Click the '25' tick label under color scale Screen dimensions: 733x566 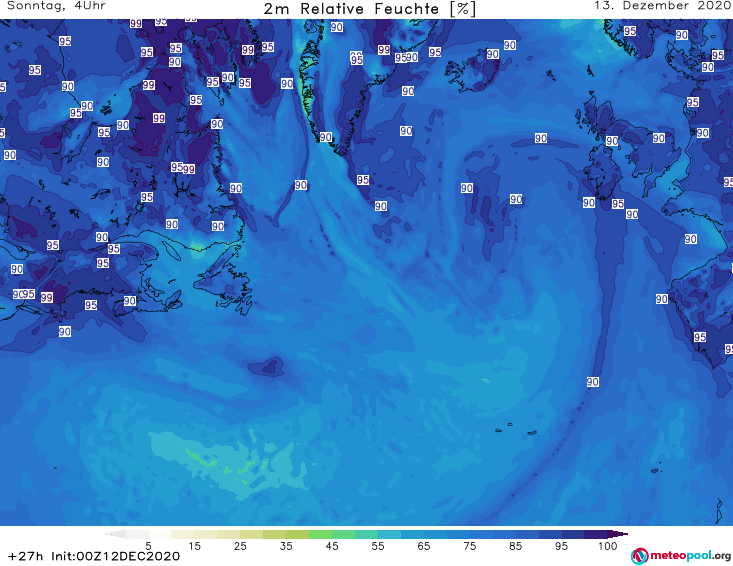[240, 546]
